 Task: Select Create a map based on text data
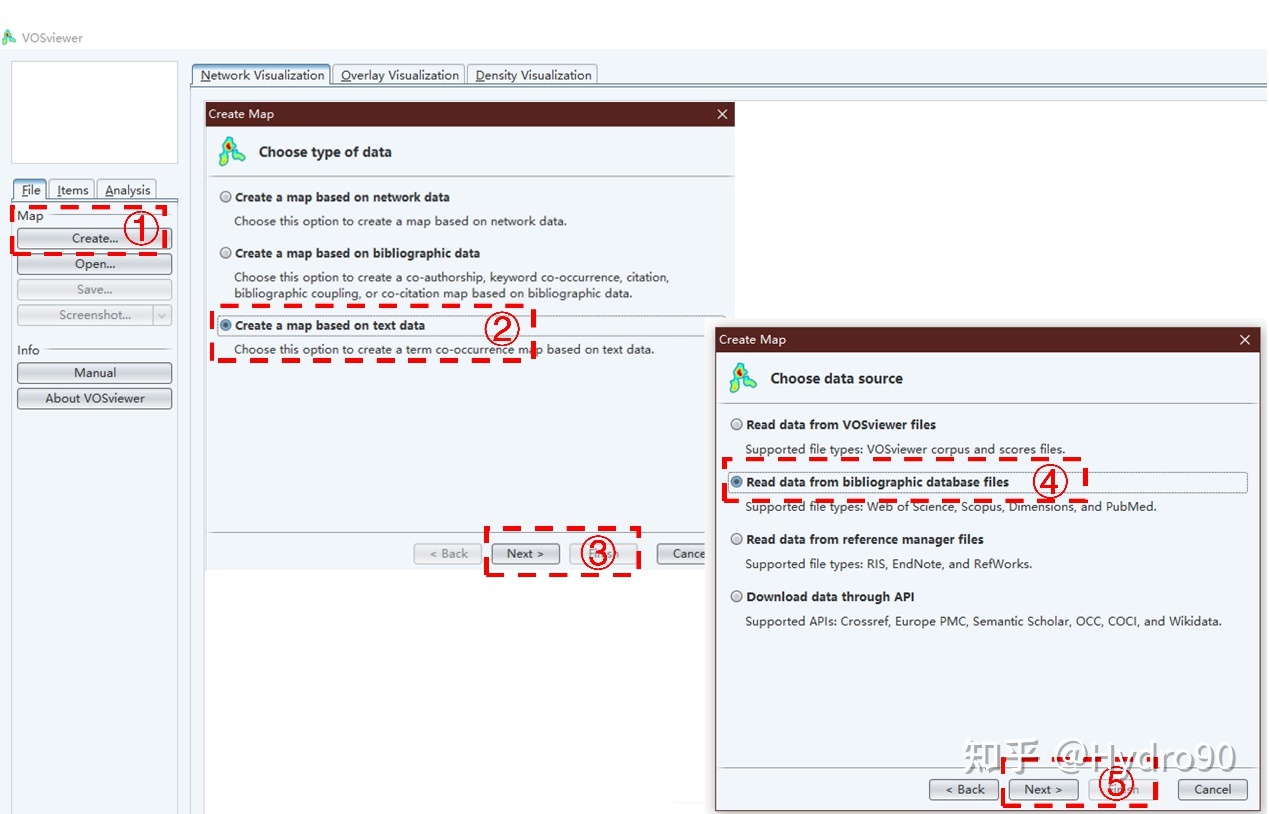pos(226,325)
